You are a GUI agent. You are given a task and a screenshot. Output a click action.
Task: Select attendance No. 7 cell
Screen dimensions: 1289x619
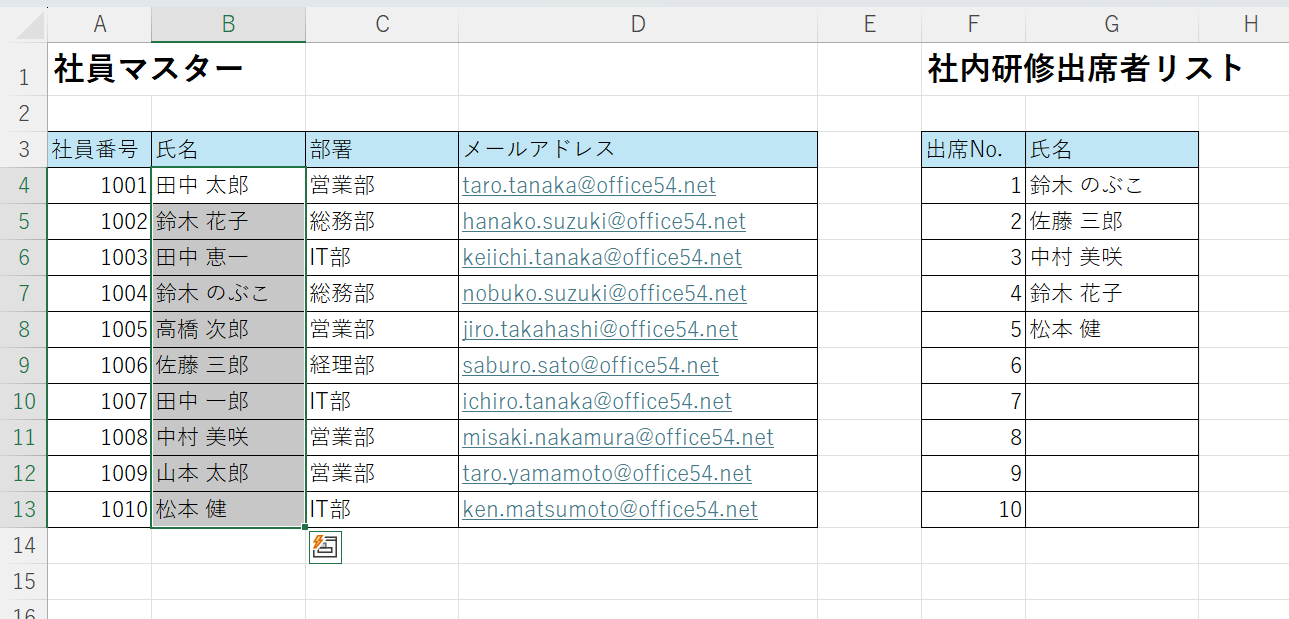point(973,402)
